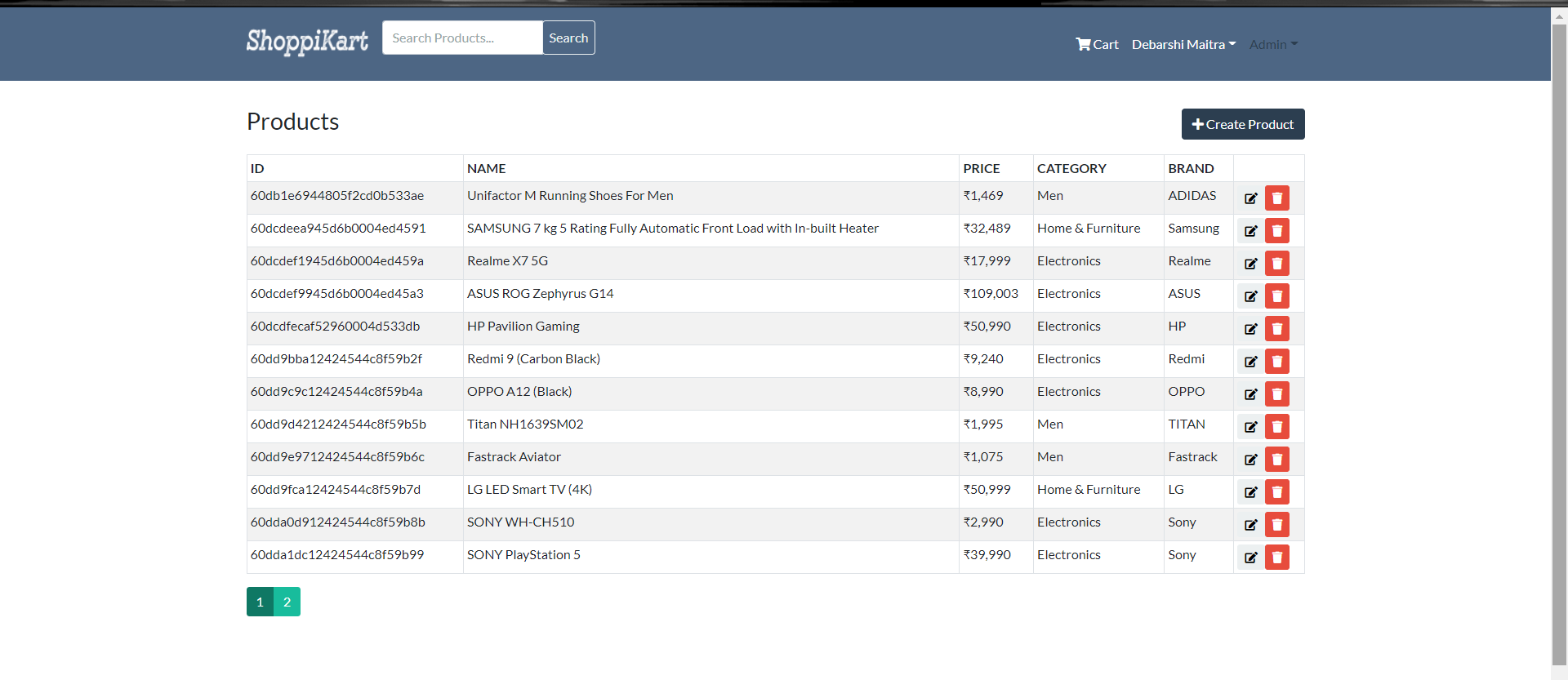Image resolution: width=1568 pixels, height=680 pixels.
Task: Delete the Unifactor M Running Shoes product
Action: coord(1277,198)
